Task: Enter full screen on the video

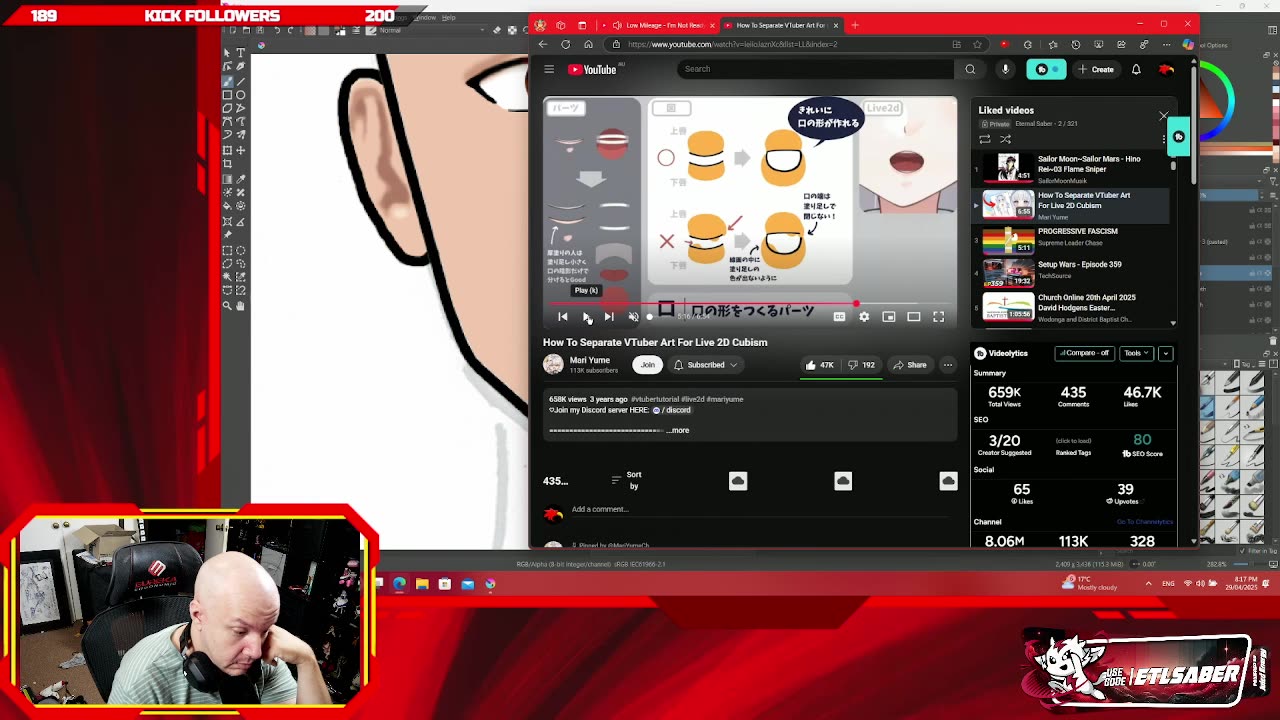Action: click(x=938, y=316)
